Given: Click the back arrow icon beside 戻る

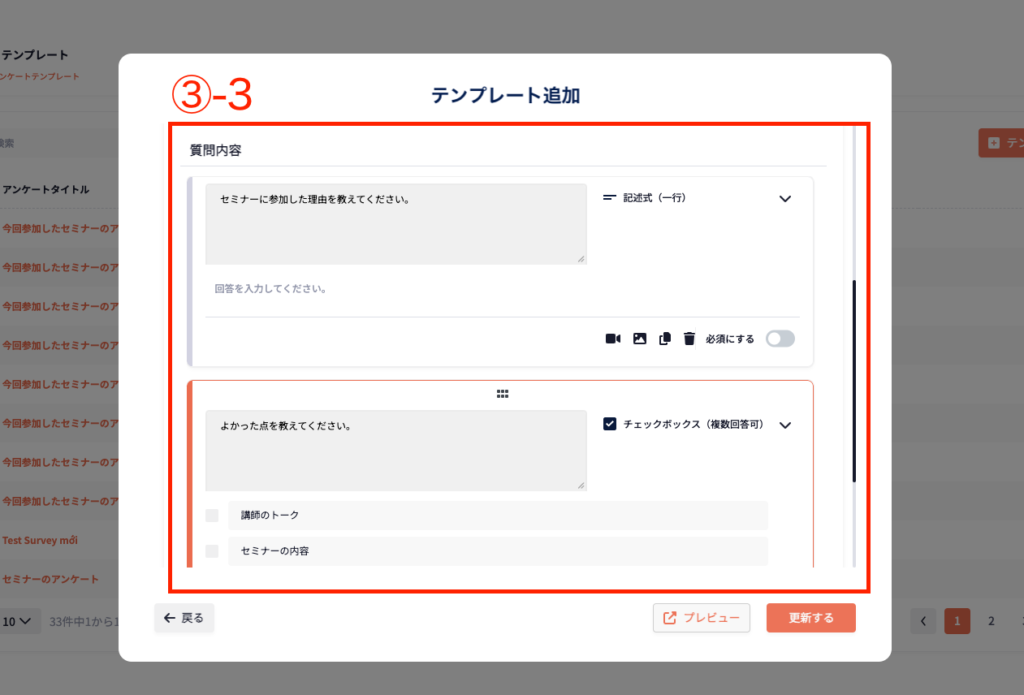Looking at the screenshot, I should click(x=169, y=618).
